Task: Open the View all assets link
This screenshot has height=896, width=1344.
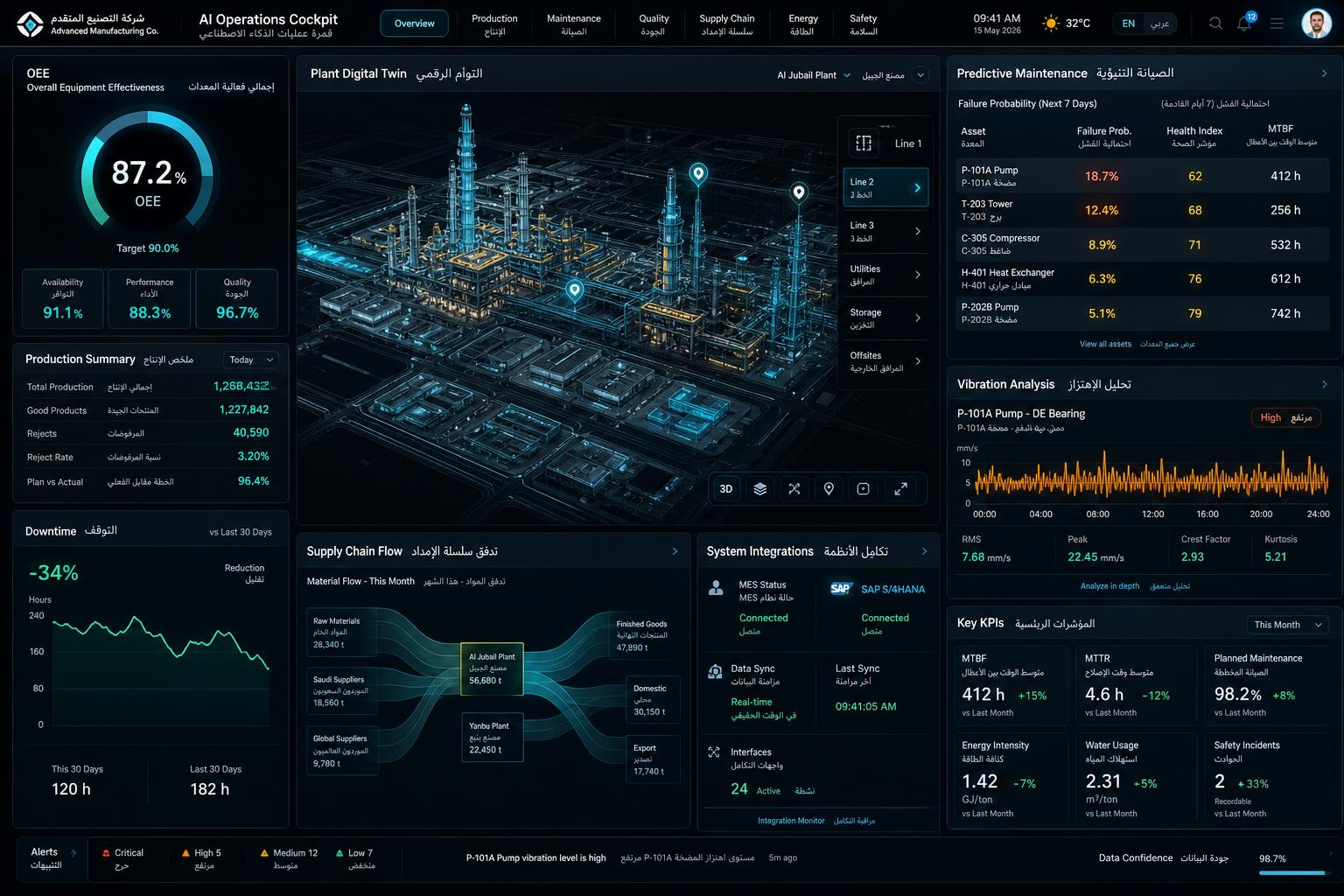Action: pyautogui.click(x=1105, y=344)
